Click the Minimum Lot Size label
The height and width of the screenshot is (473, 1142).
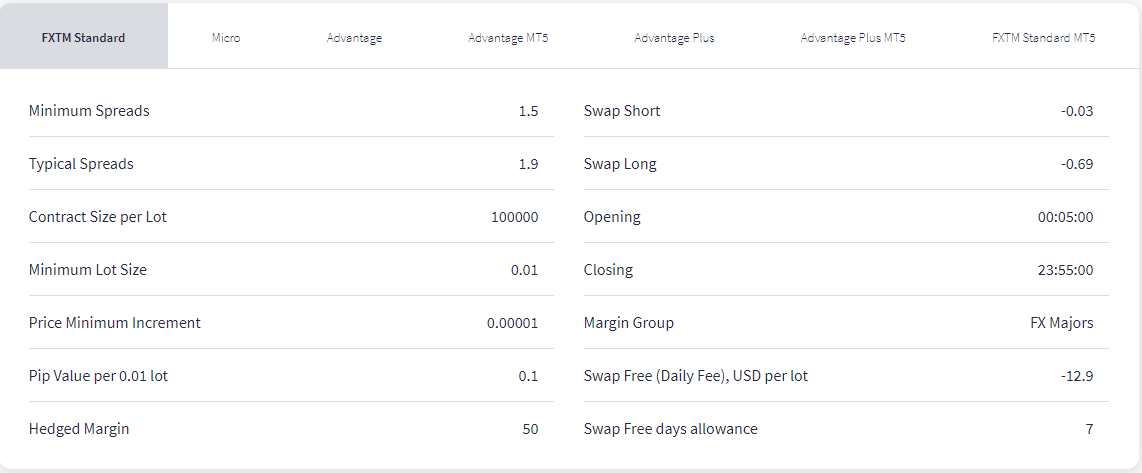pos(87,270)
